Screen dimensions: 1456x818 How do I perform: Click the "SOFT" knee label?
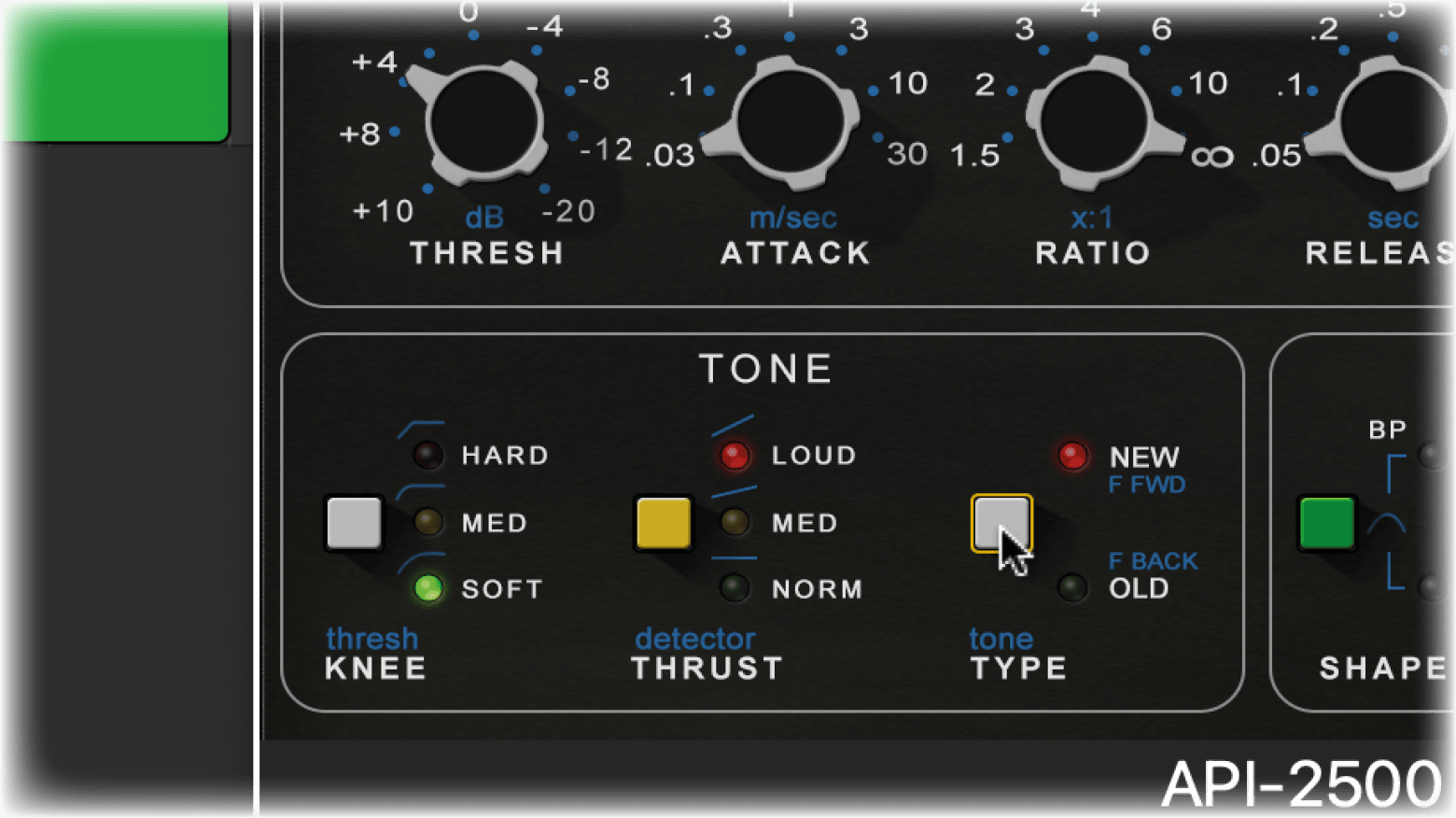pyautogui.click(x=502, y=589)
